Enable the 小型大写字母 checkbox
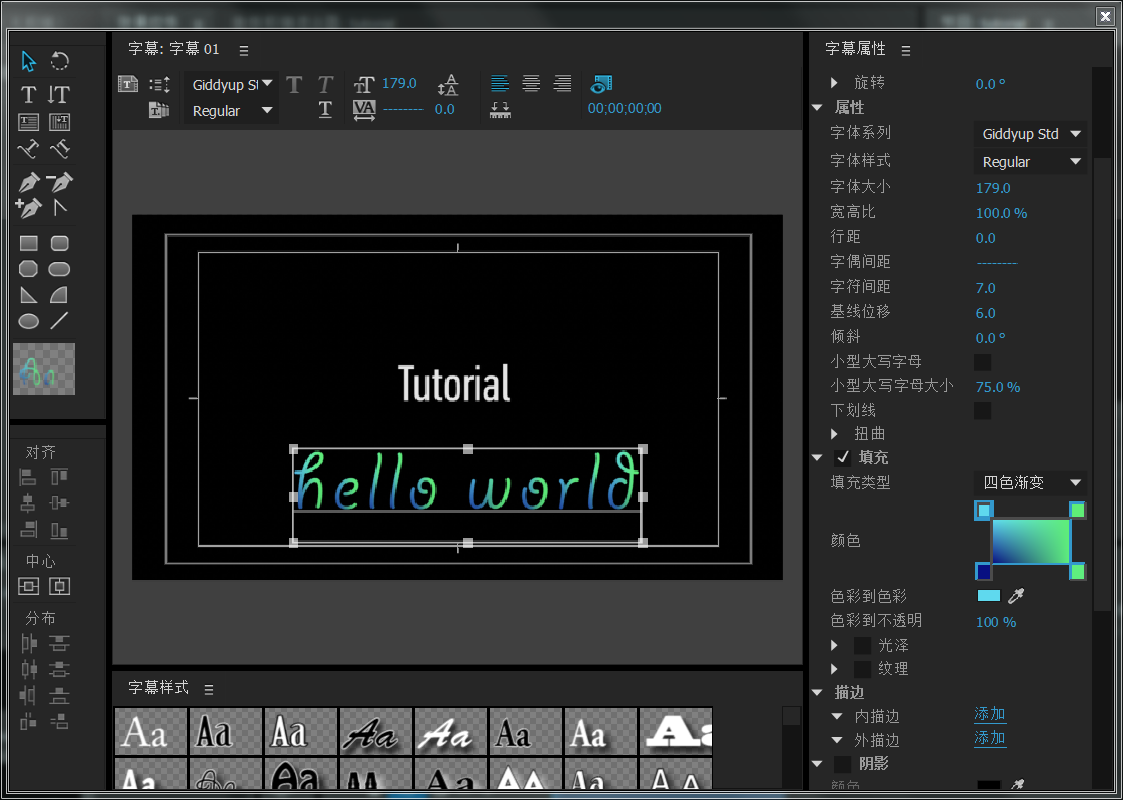 pos(982,362)
